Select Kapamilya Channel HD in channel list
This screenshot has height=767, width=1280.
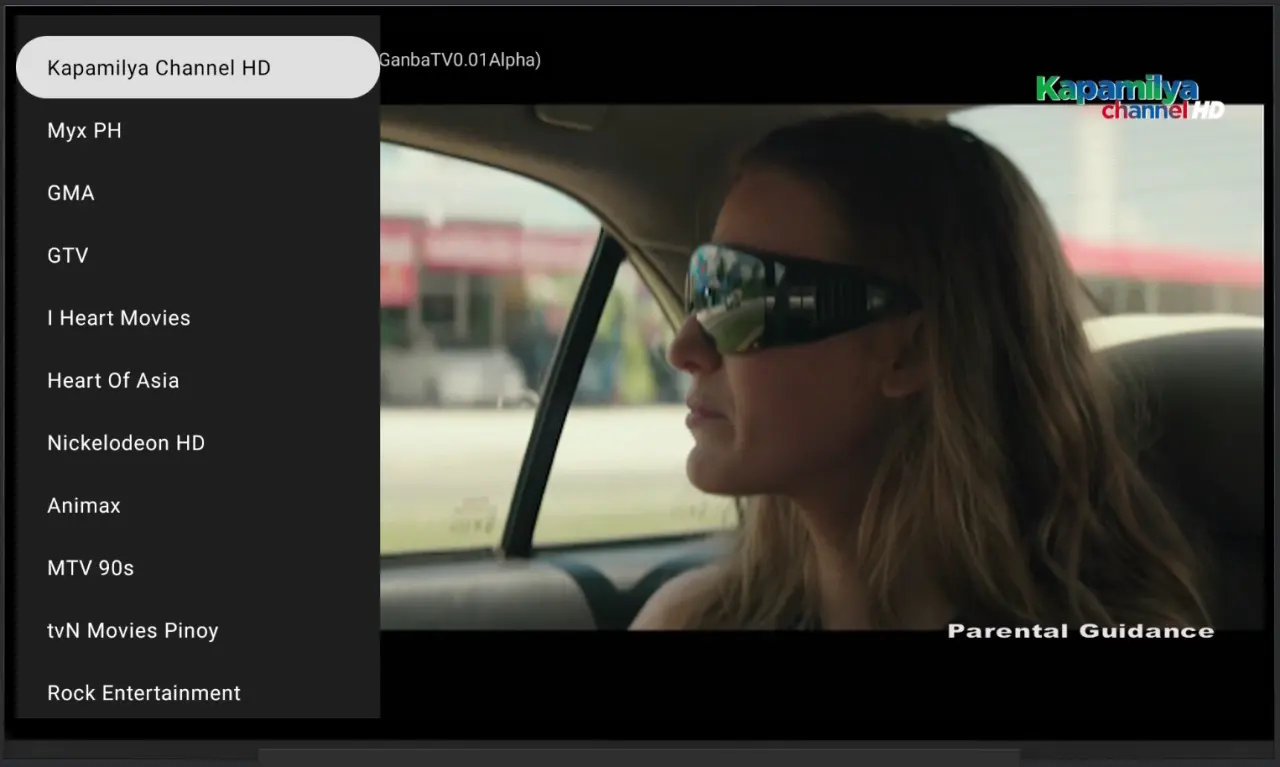[198, 68]
